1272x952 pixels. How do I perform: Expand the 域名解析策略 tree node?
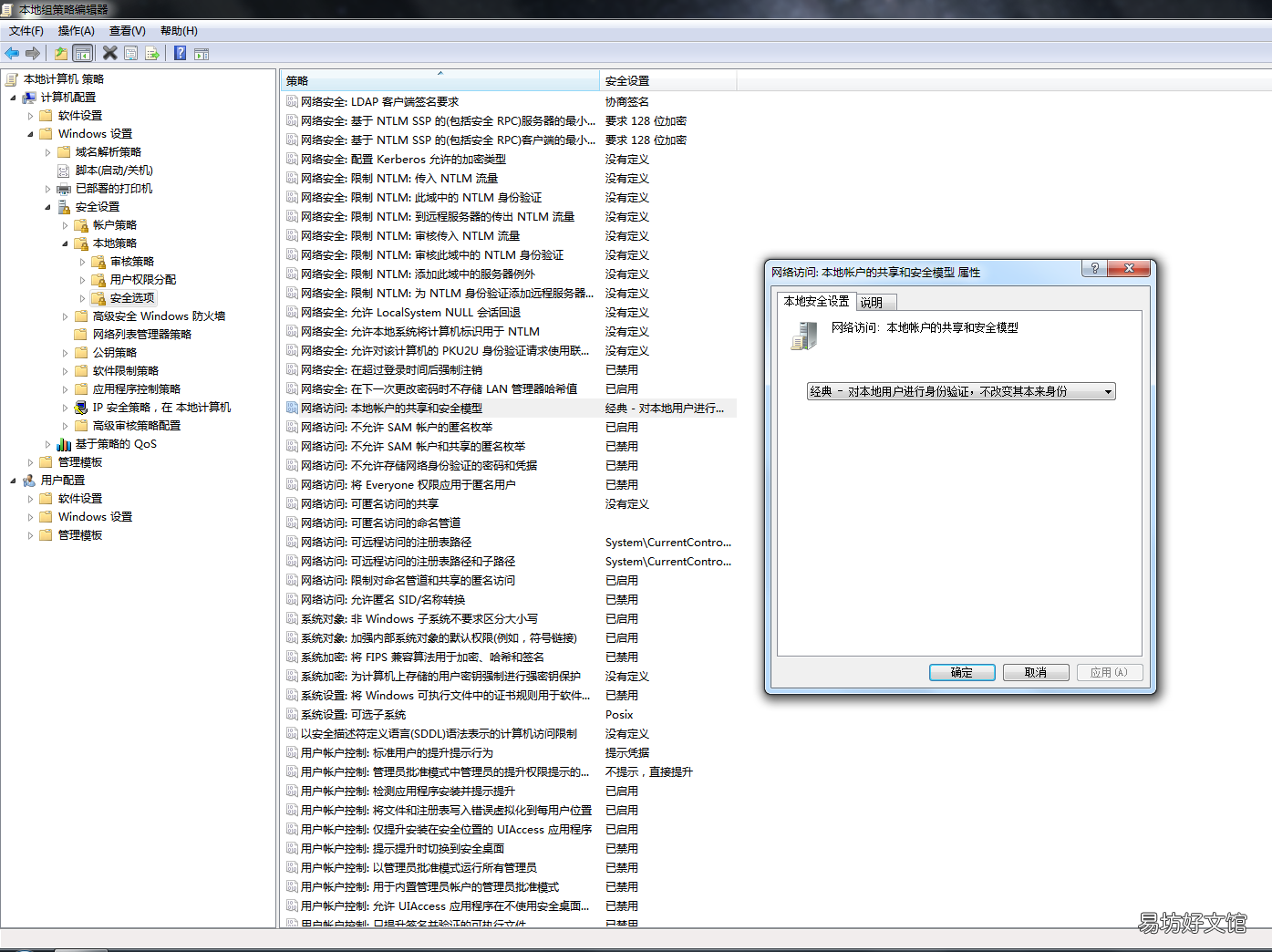tap(47, 152)
